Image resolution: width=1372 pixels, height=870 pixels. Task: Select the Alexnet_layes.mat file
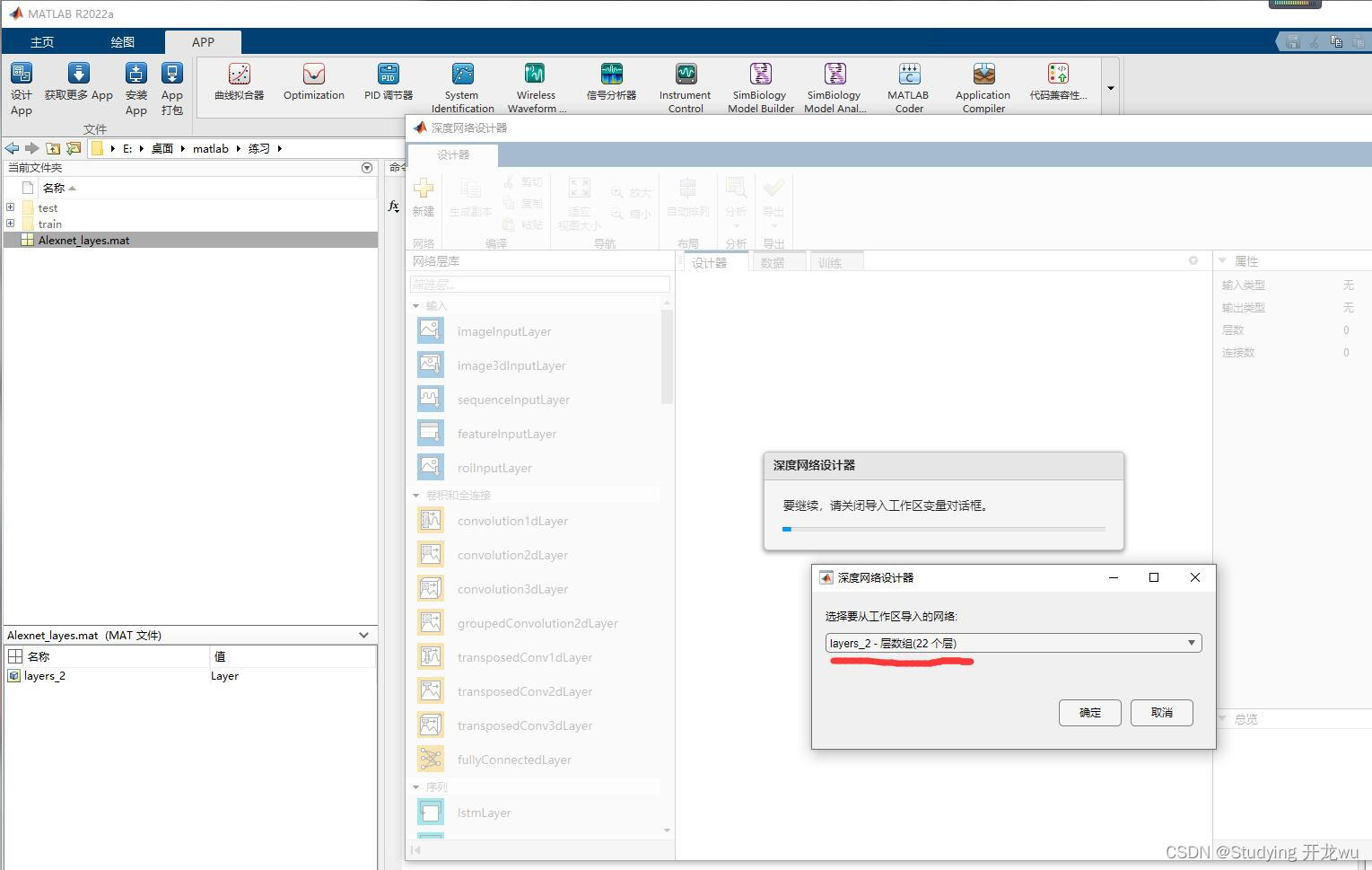coord(190,240)
